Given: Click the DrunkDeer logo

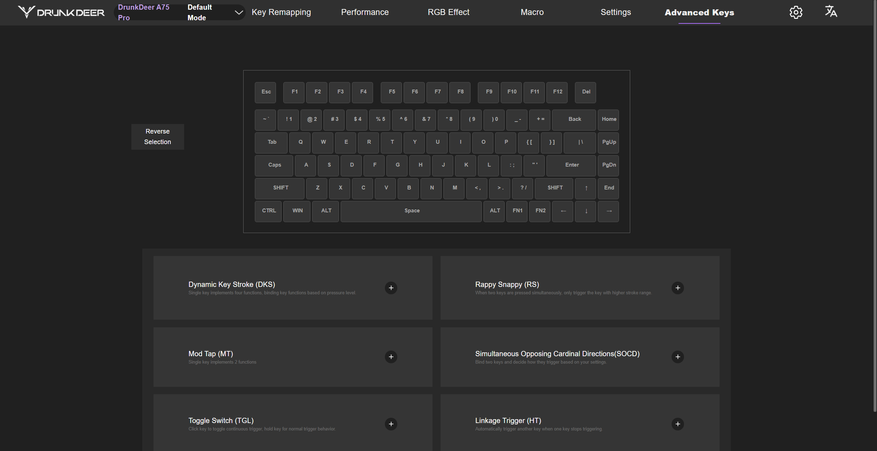Looking at the screenshot, I should [x=61, y=12].
